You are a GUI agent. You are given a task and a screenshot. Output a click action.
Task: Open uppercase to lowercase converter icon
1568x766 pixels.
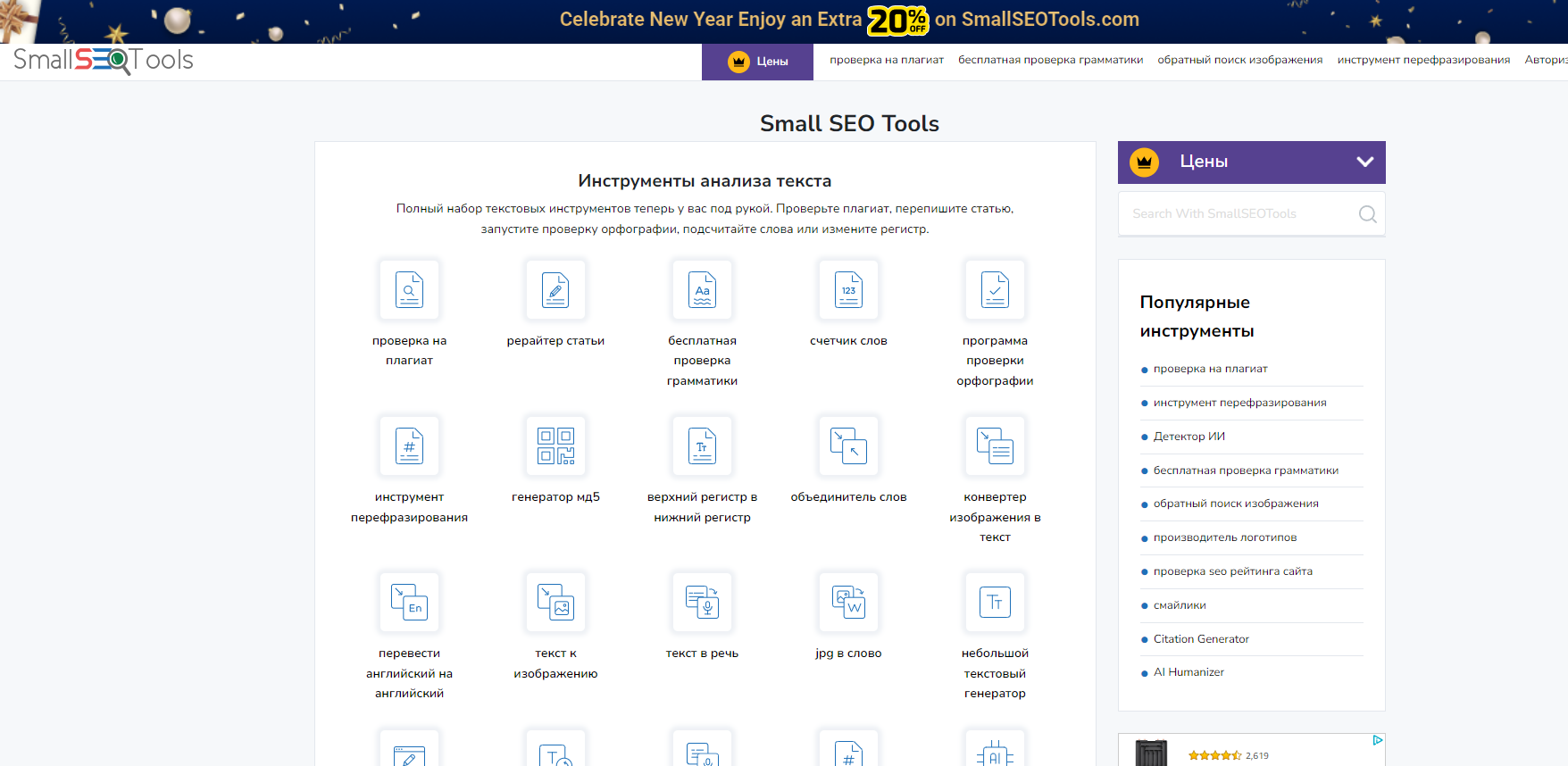click(702, 445)
